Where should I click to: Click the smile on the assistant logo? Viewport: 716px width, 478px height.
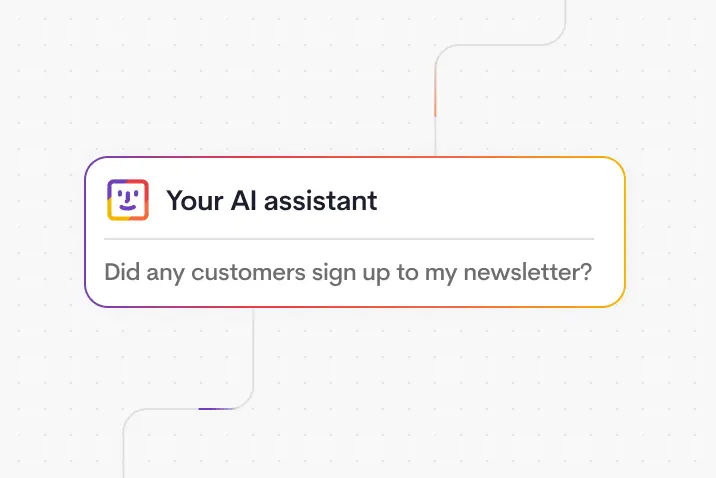point(128,208)
